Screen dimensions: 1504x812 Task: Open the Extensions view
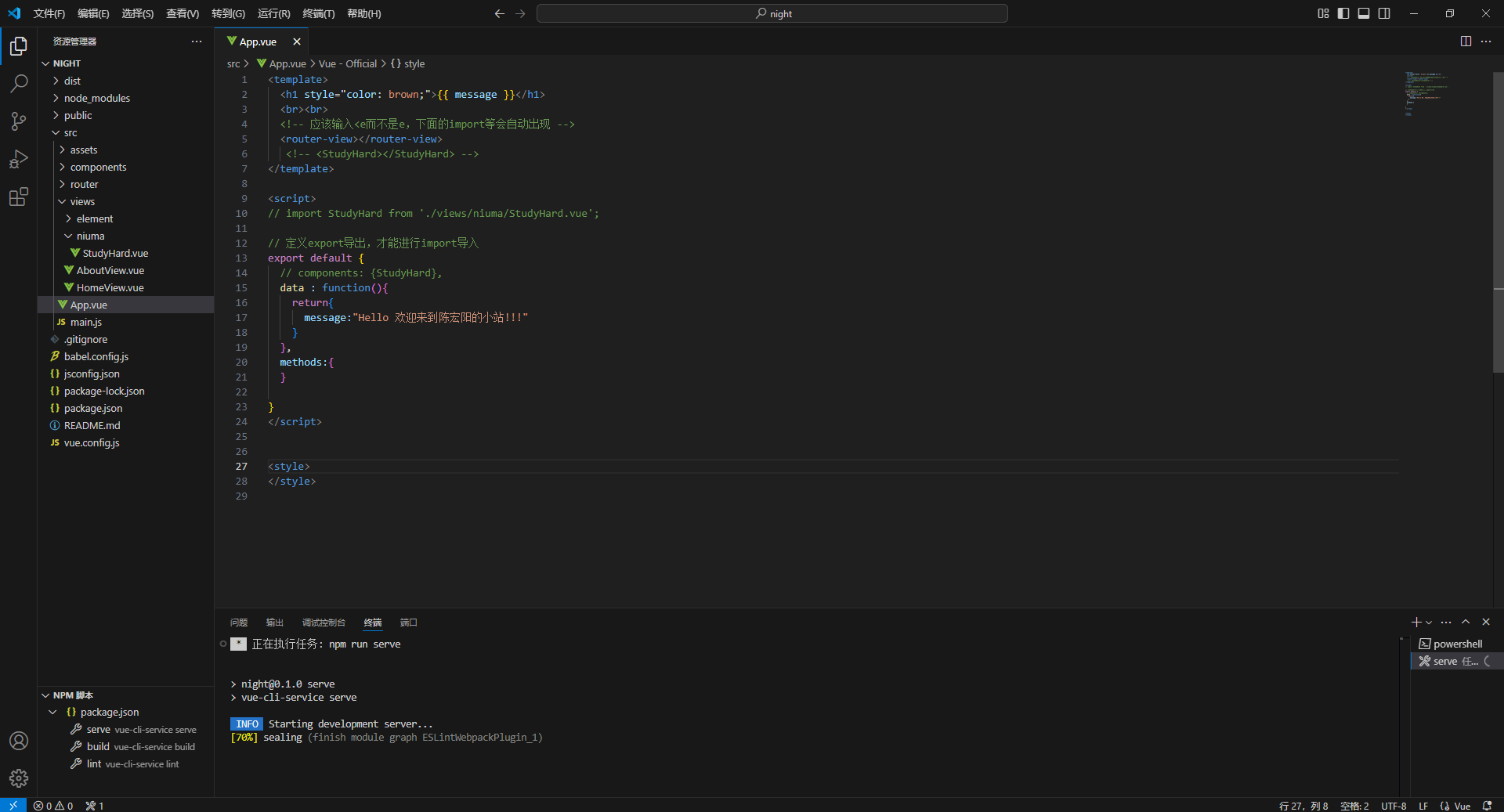click(19, 197)
